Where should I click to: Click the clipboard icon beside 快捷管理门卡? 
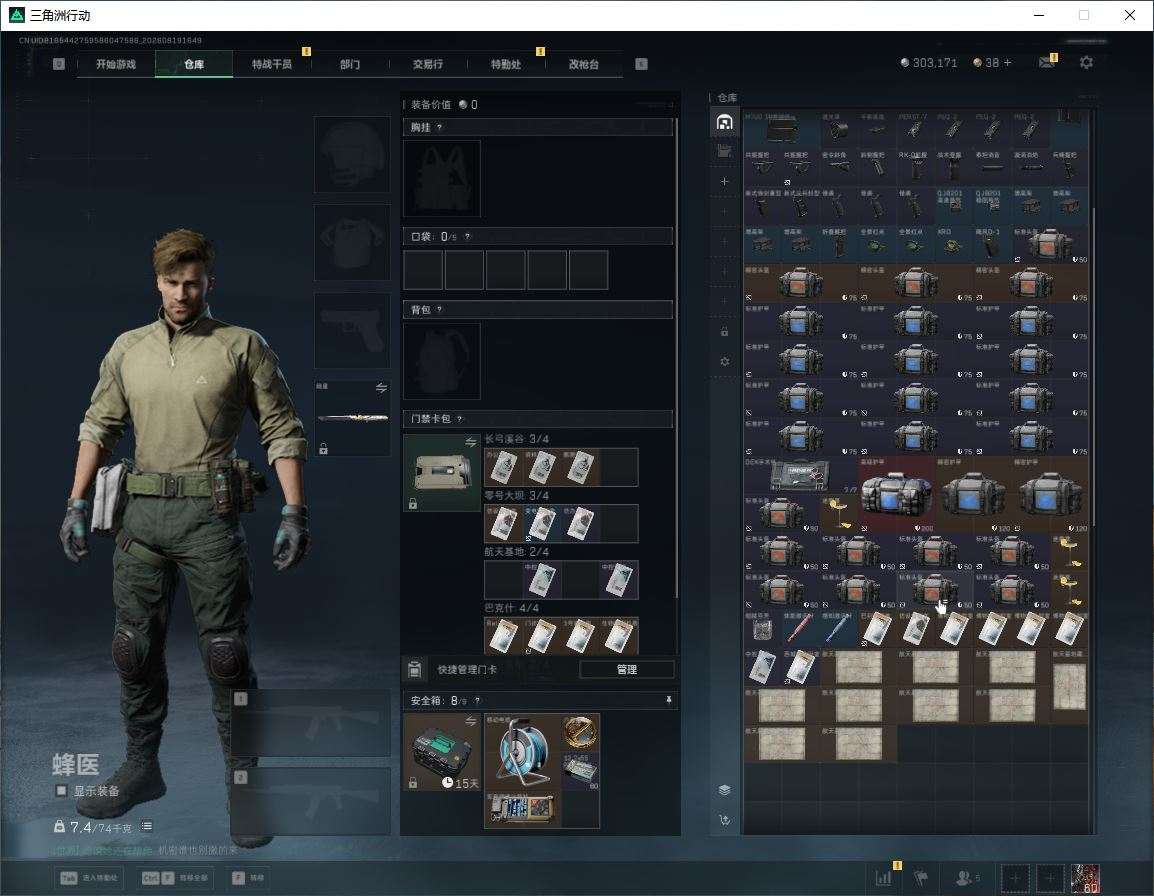(x=414, y=669)
